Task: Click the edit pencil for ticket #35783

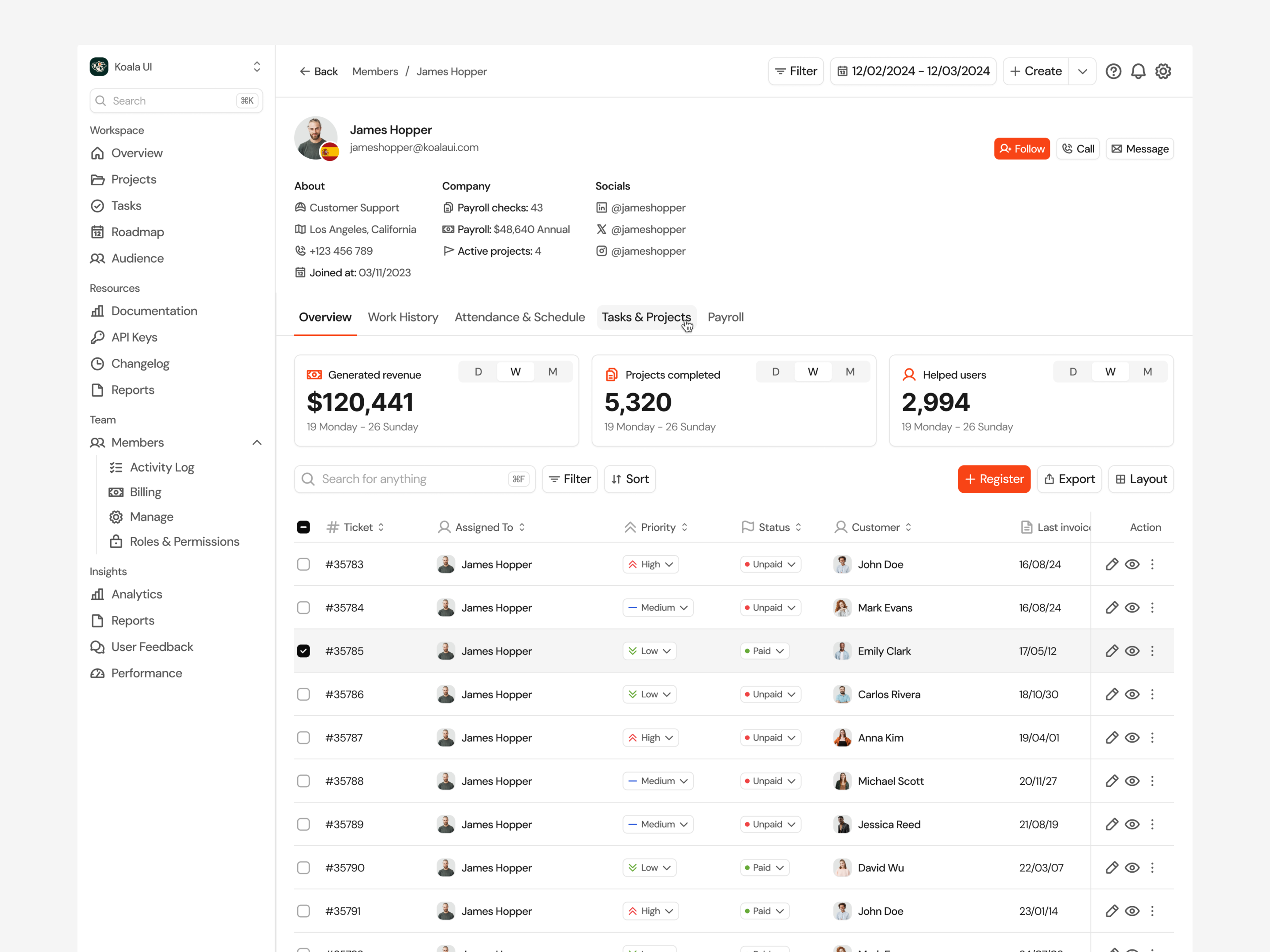Action: point(1112,564)
